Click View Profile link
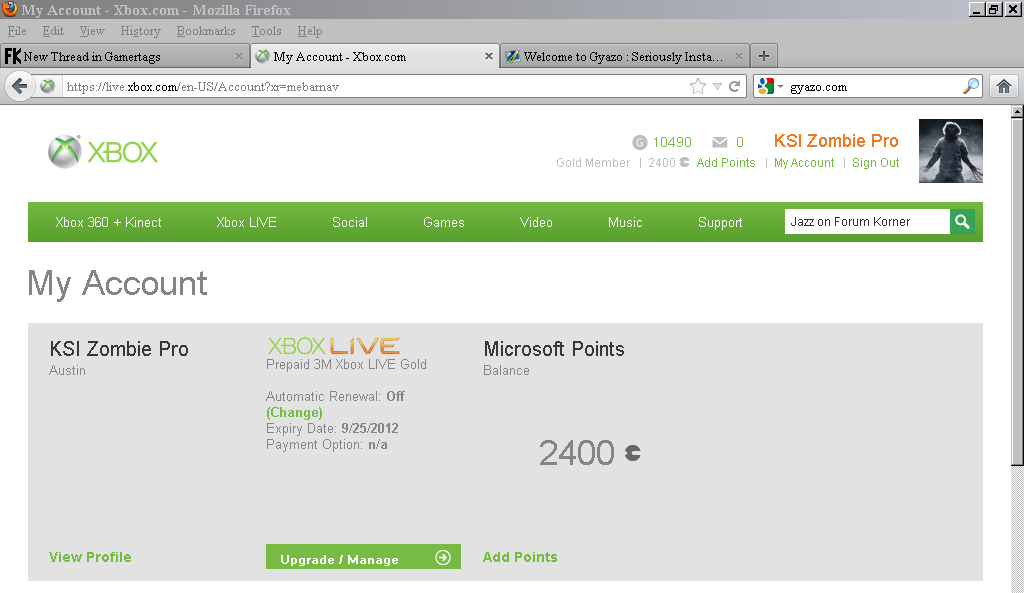The height and width of the screenshot is (593, 1024). coord(90,557)
